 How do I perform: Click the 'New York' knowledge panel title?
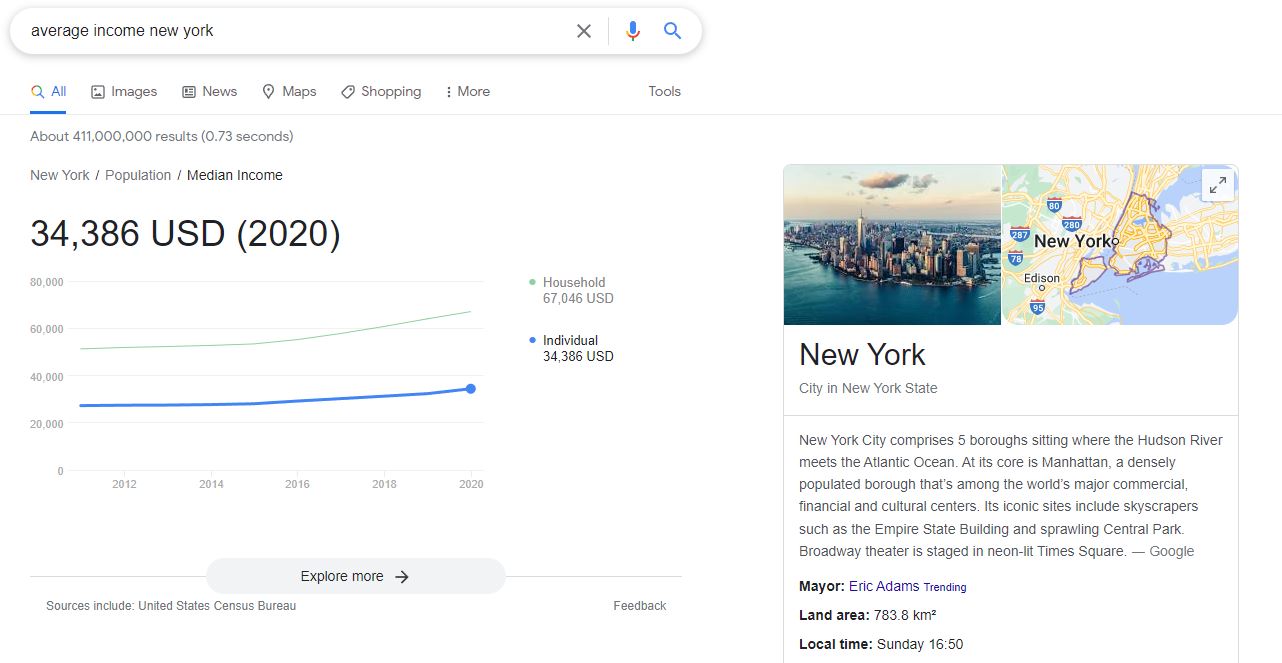click(862, 355)
